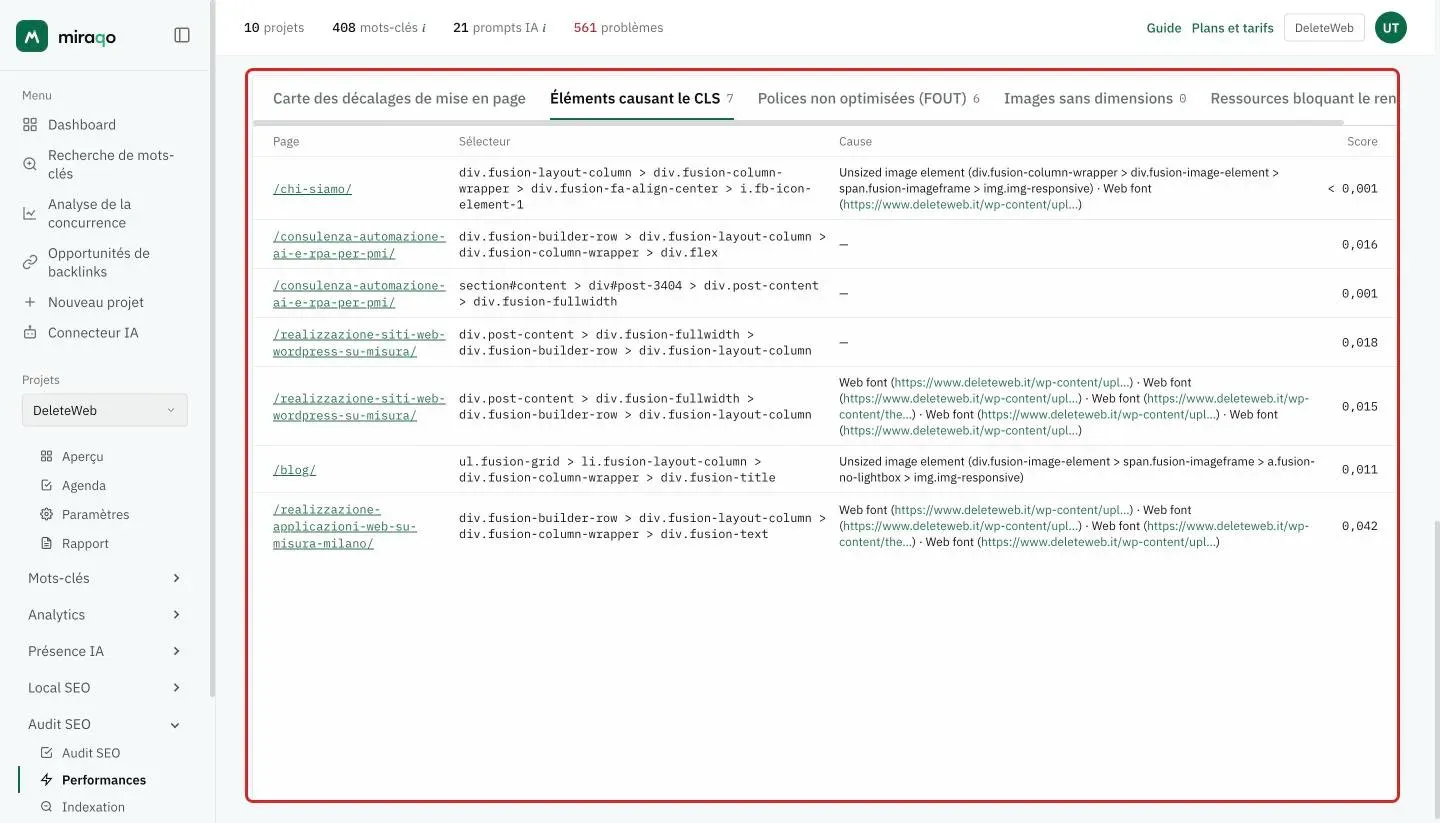Expand the Mots-clés section

click(105, 578)
